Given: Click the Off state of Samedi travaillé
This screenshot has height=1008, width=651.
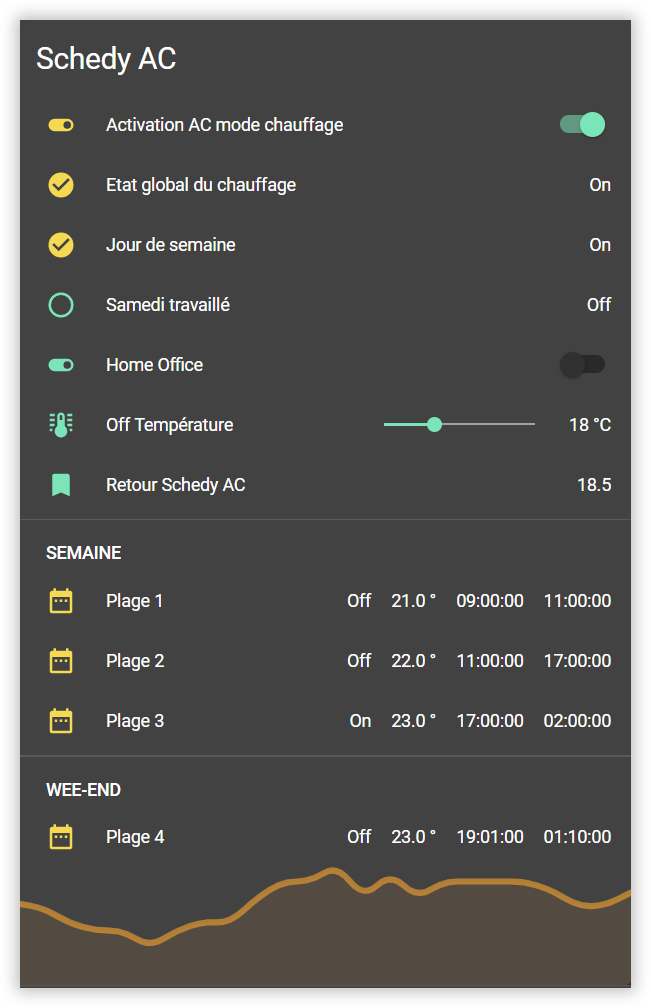Looking at the screenshot, I should 598,305.
